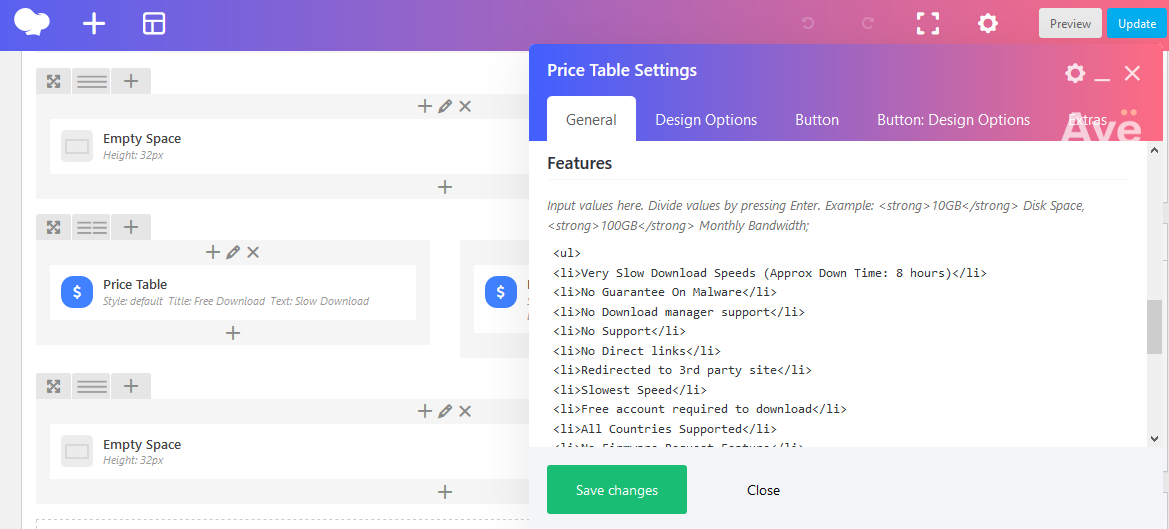Click 'No Guarantee On Malware' line
This screenshot has width=1169, height=529.
665,292
